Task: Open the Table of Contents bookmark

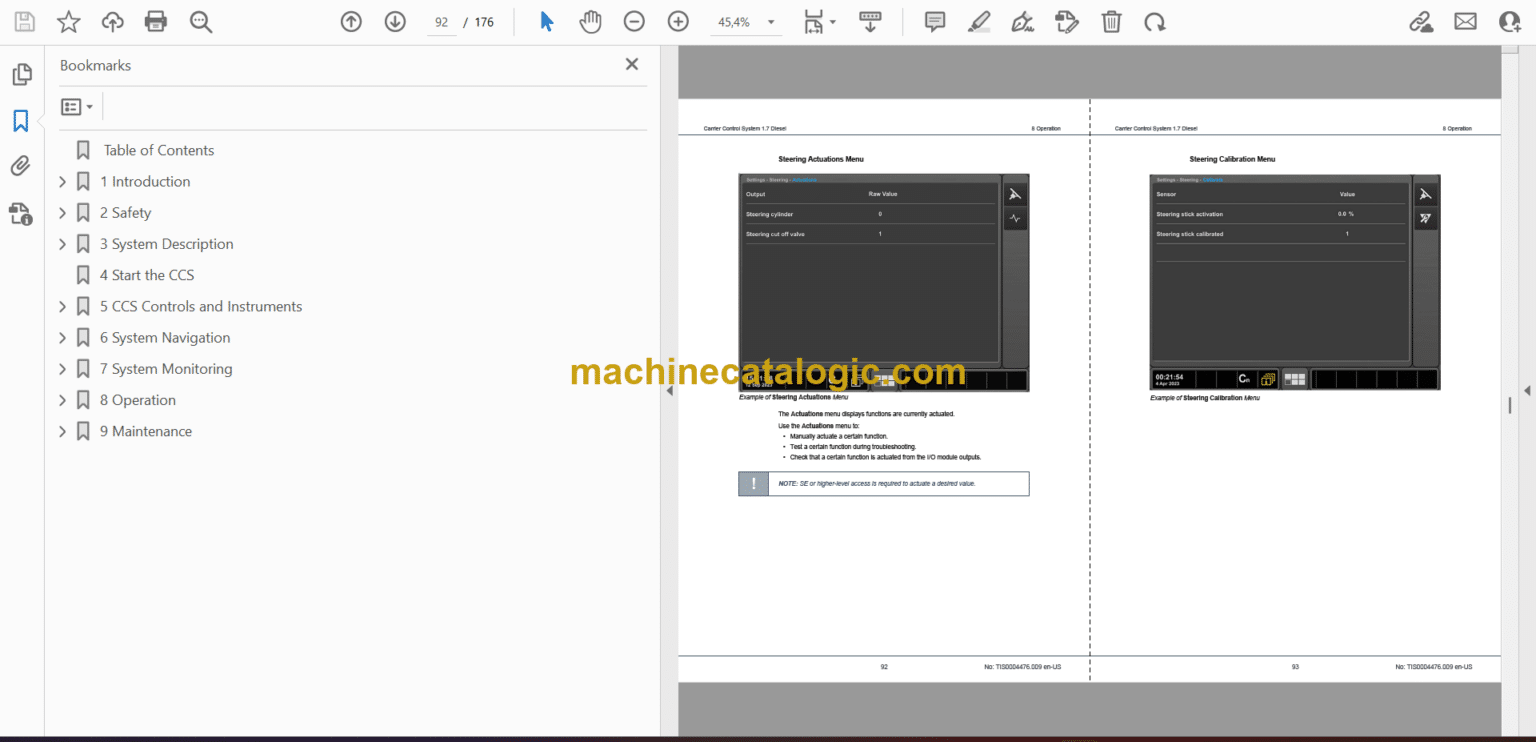Action: (159, 150)
